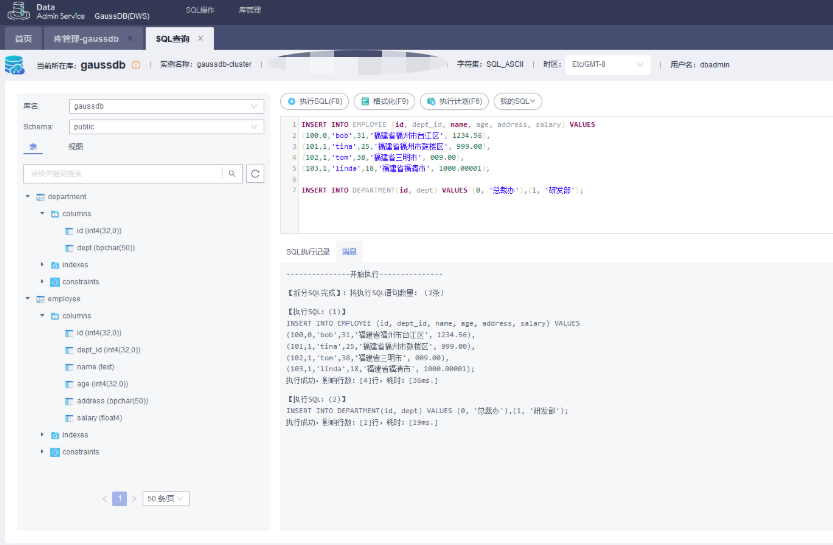Click the search magnifier icon in table search
This screenshot has width=833, height=545.
[232, 174]
